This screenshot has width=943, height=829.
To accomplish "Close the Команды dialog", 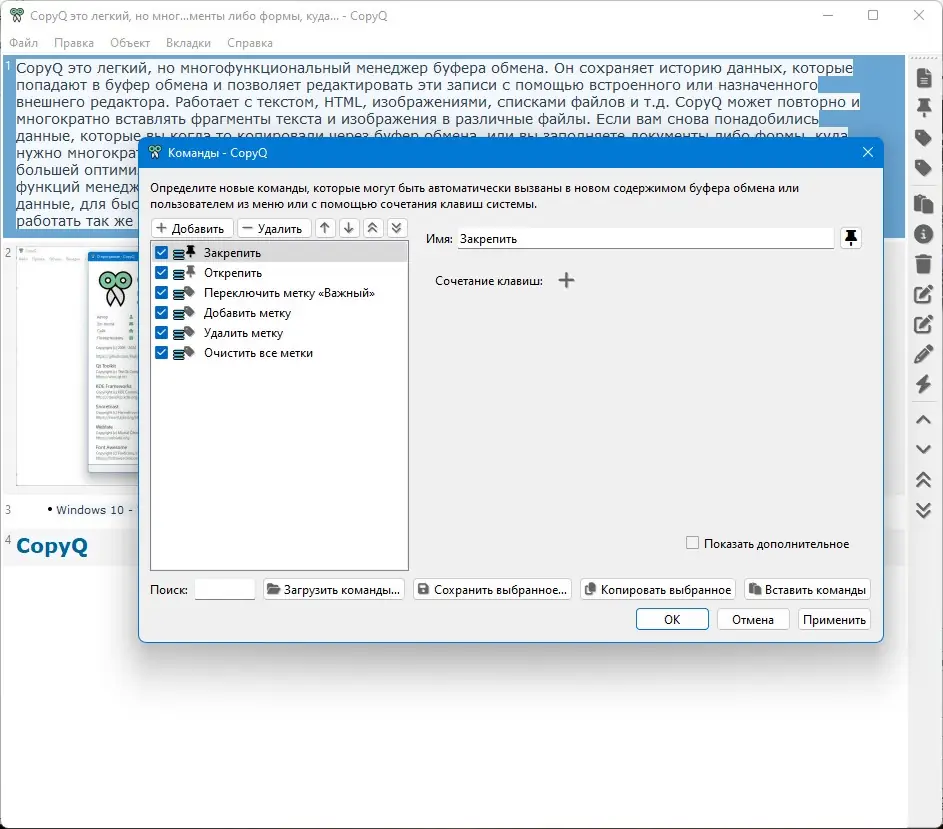I will [868, 152].
